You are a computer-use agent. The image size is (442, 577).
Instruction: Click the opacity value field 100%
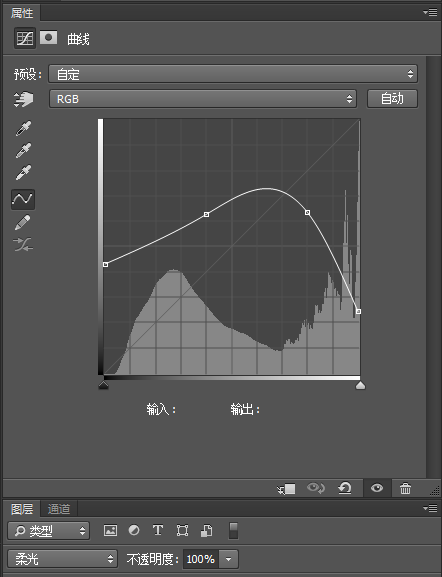pos(201,559)
